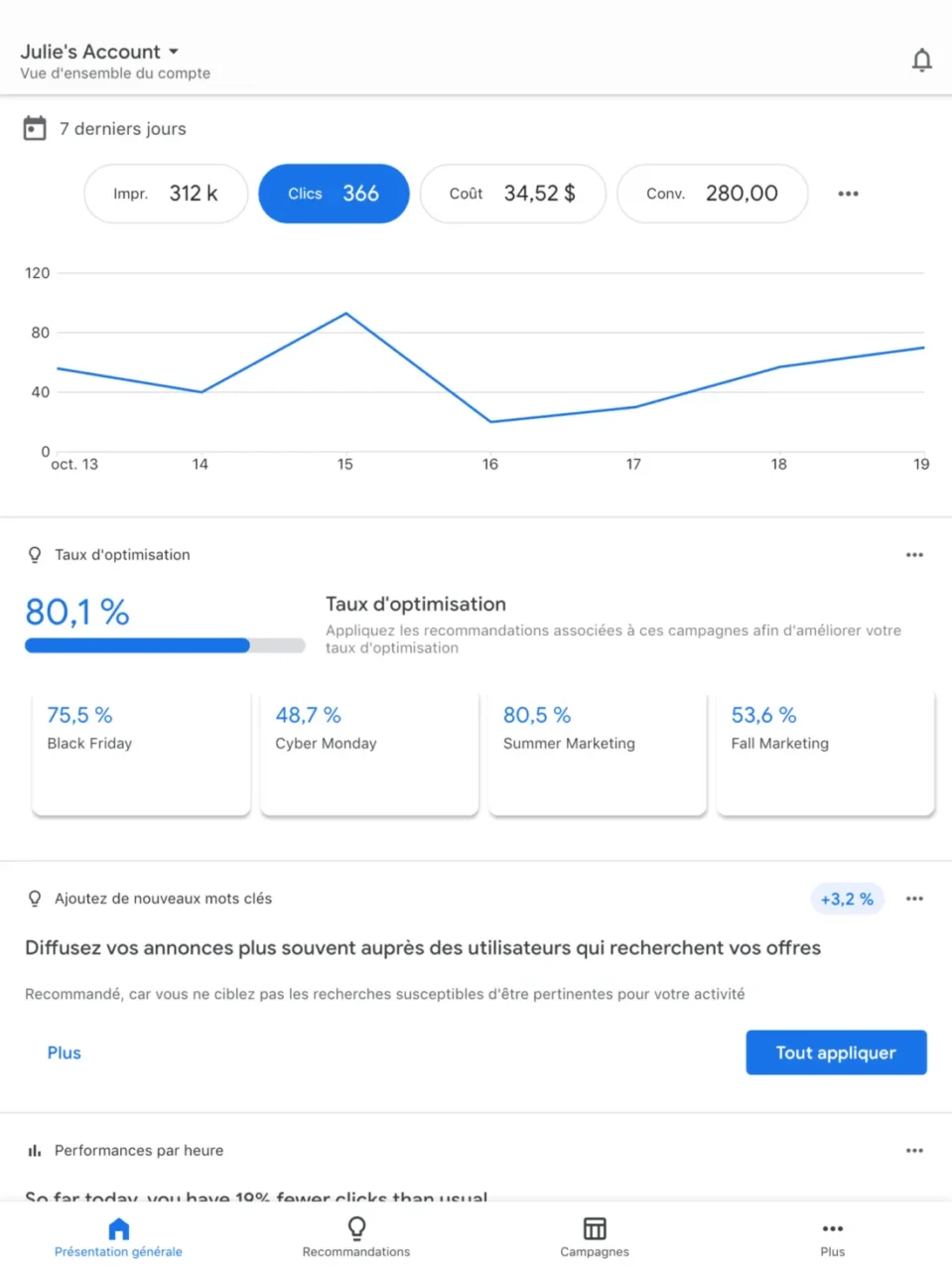Tap the Présentation générale home icon
The image size is (952, 1271).
pos(119,1228)
